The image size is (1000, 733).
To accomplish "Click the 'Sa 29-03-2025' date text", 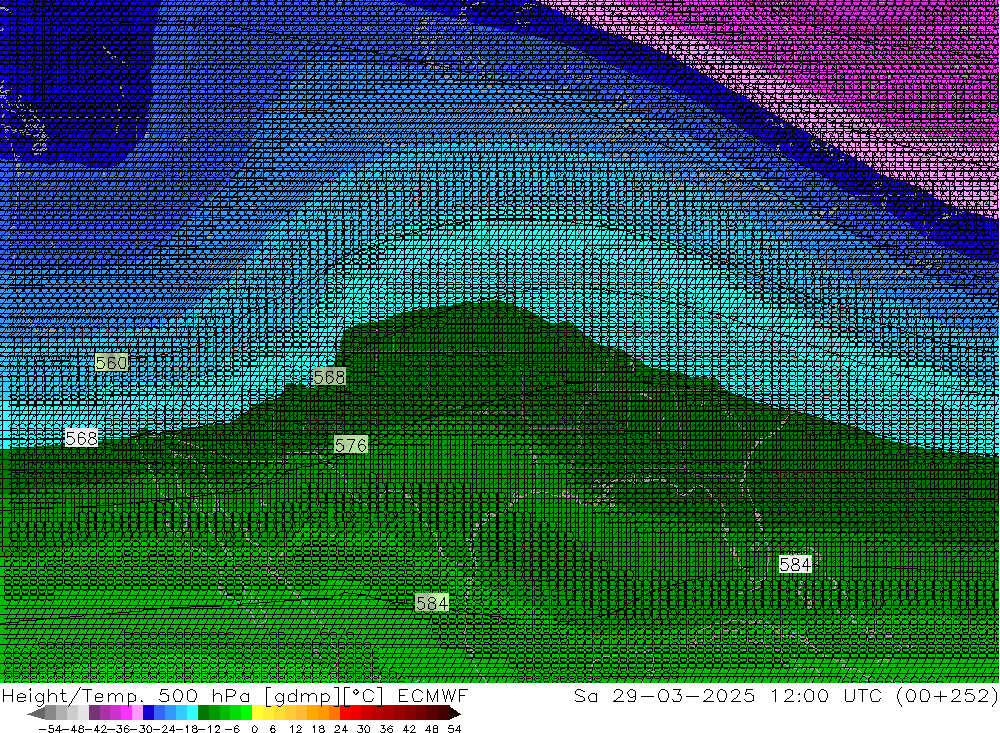I will click(x=665, y=695).
